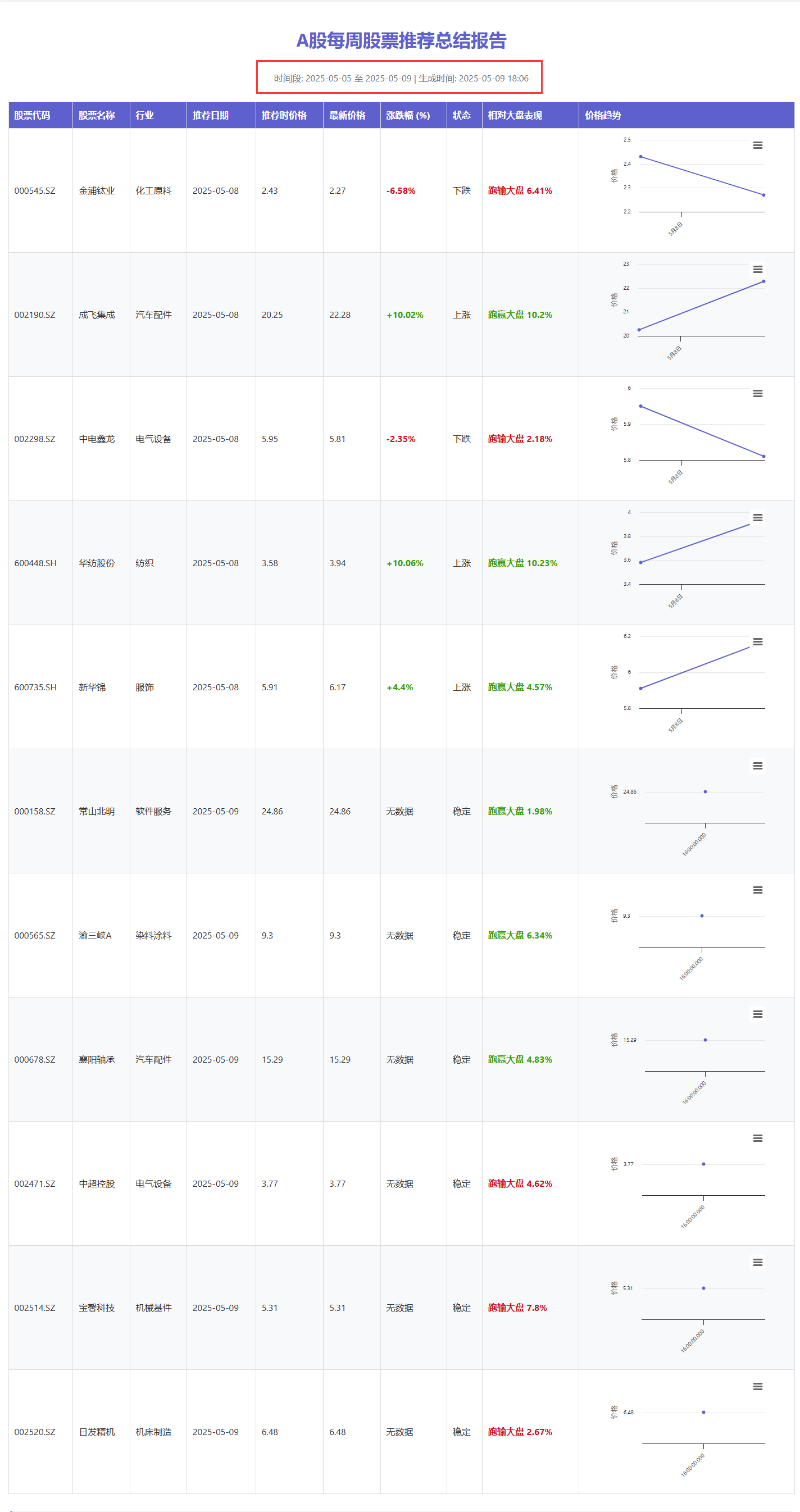Screen dimensions: 800x1512
Task: Open chart menu for 中超控股 row
Action: 758,1138
